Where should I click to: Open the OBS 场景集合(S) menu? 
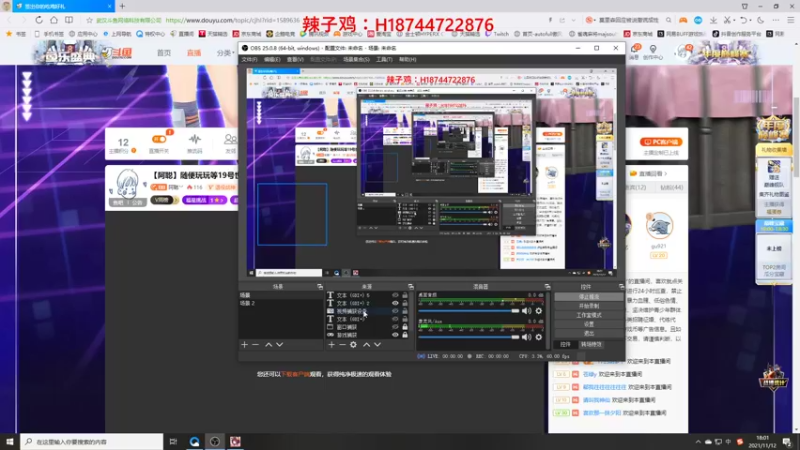pos(356,60)
